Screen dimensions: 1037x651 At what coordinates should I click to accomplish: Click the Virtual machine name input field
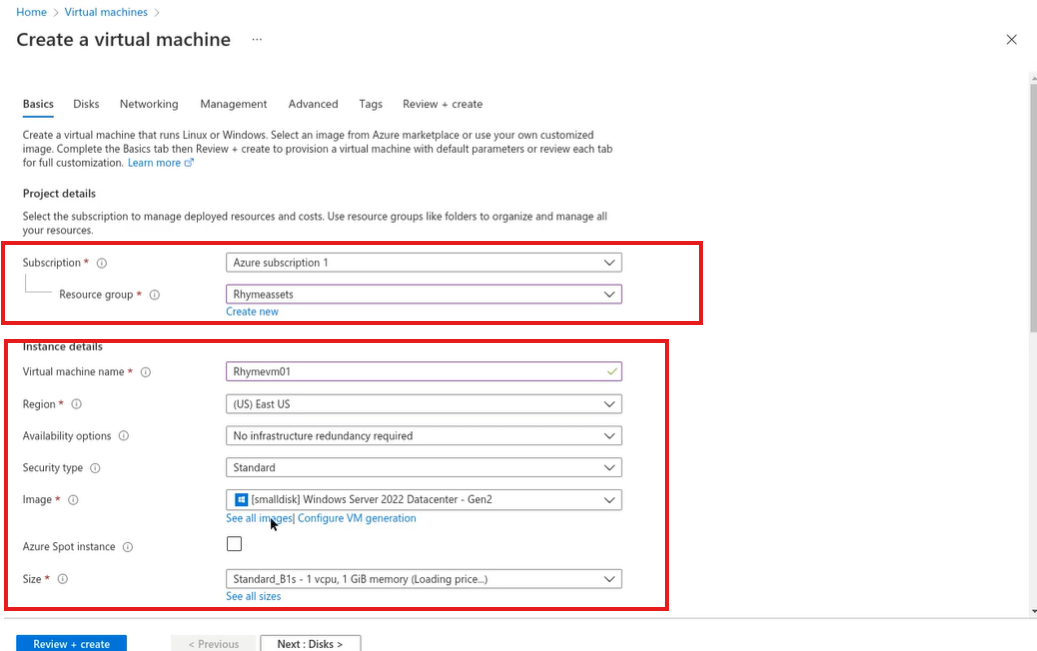424,372
